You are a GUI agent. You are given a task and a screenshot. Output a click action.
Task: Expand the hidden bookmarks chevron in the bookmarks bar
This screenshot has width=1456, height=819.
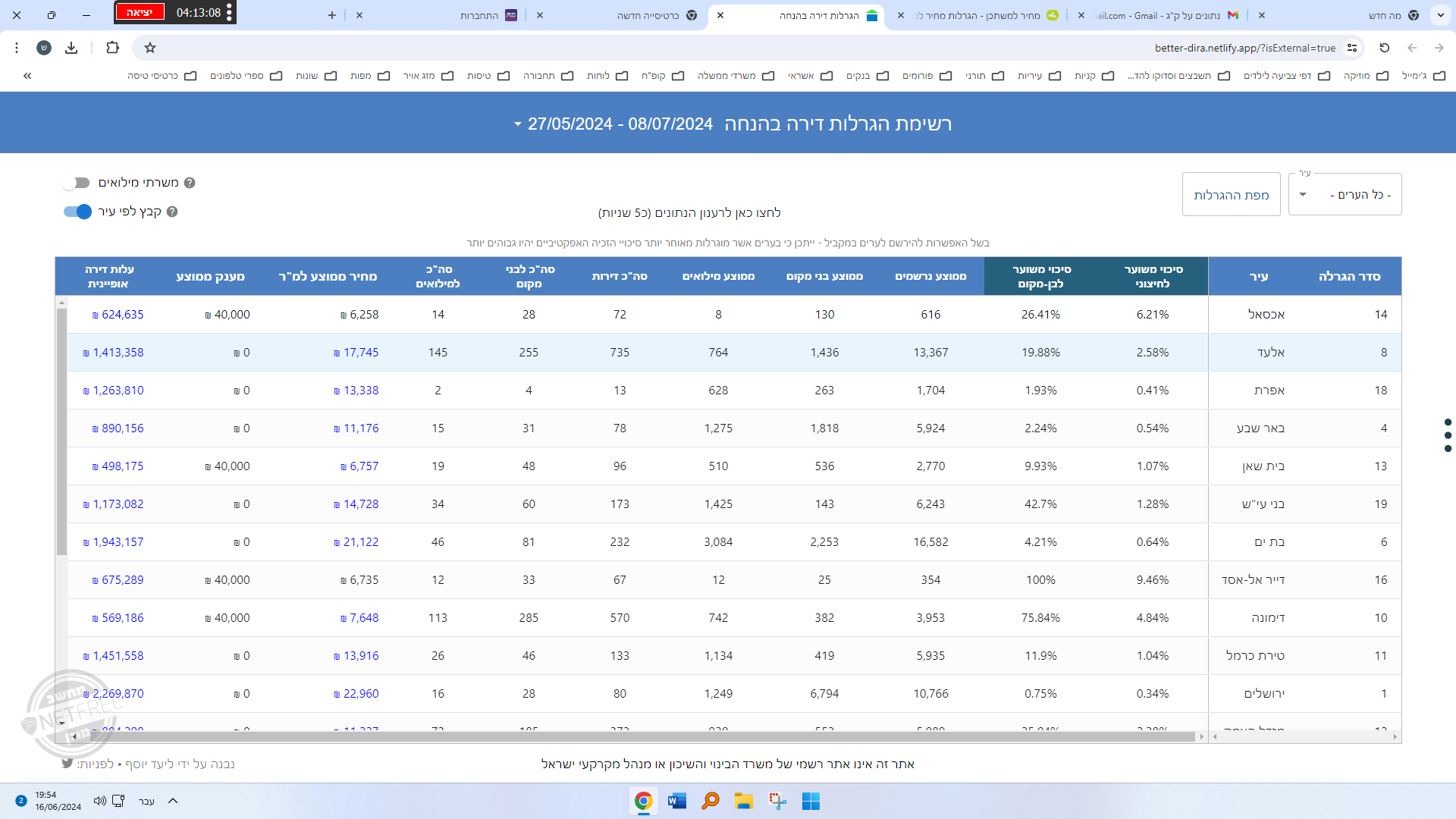pyautogui.click(x=27, y=76)
